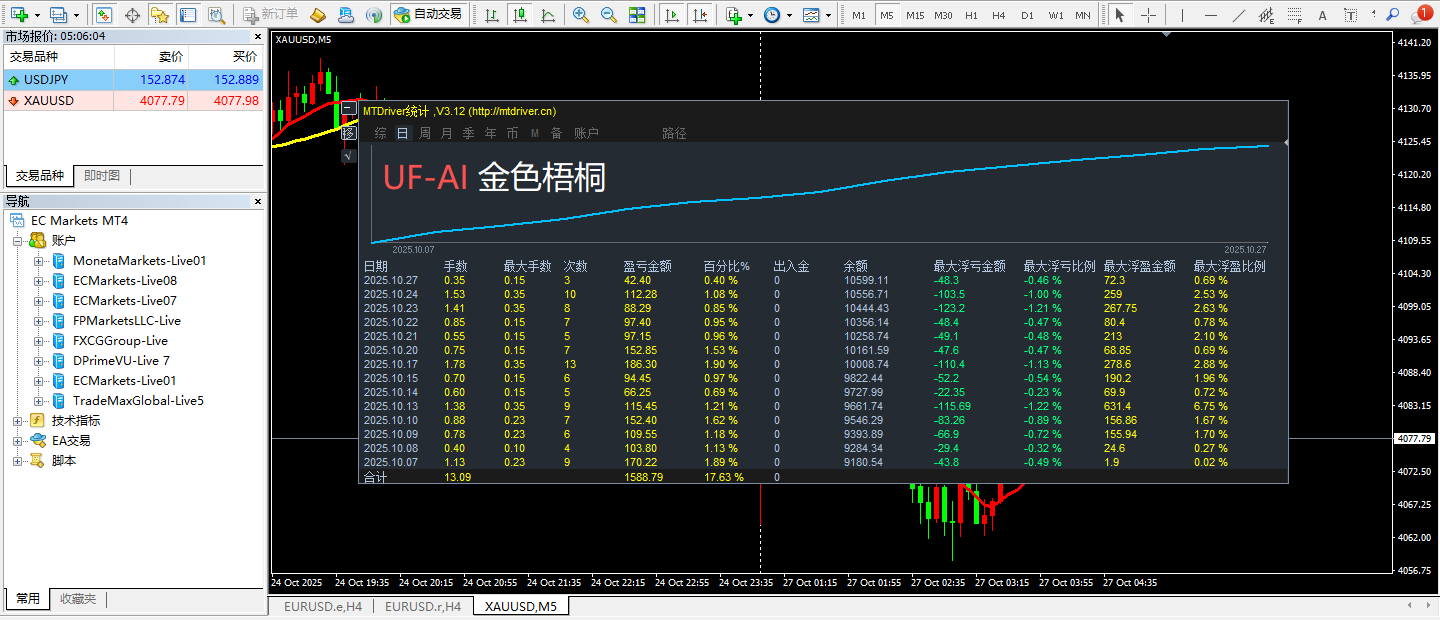The width and height of the screenshot is (1440, 620).
Task: Open the periodicity clock dropdown arrow
Action: pos(790,15)
